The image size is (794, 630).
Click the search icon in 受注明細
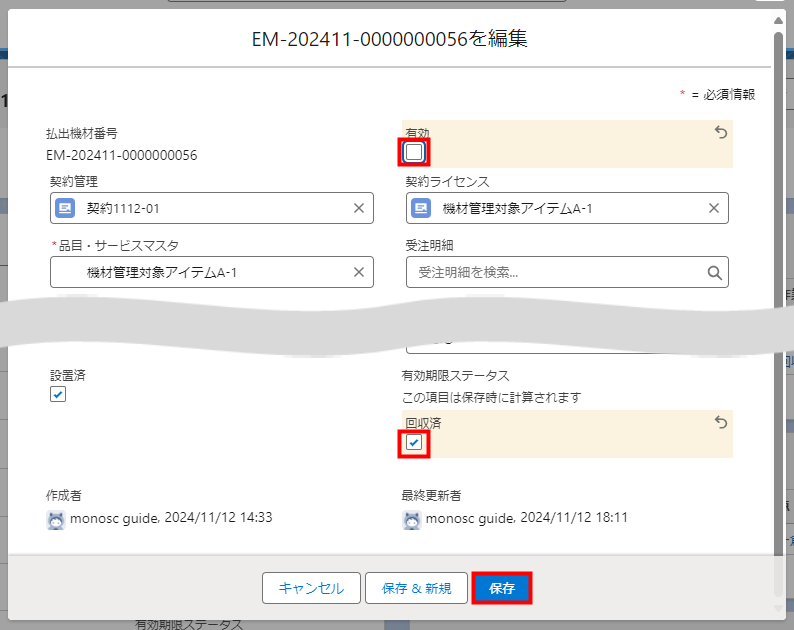pos(714,272)
